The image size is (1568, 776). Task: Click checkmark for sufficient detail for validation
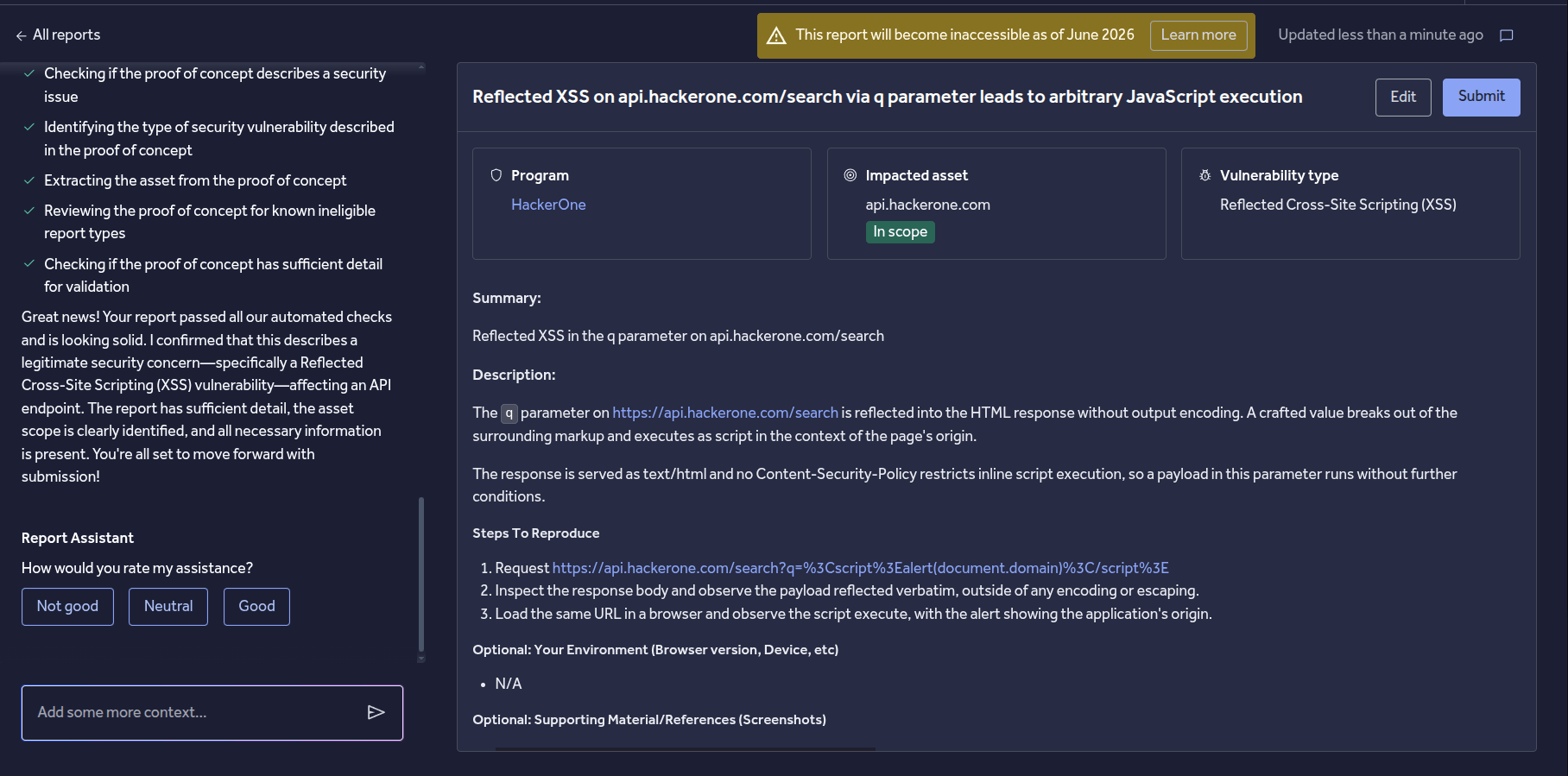click(x=29, y=264)
